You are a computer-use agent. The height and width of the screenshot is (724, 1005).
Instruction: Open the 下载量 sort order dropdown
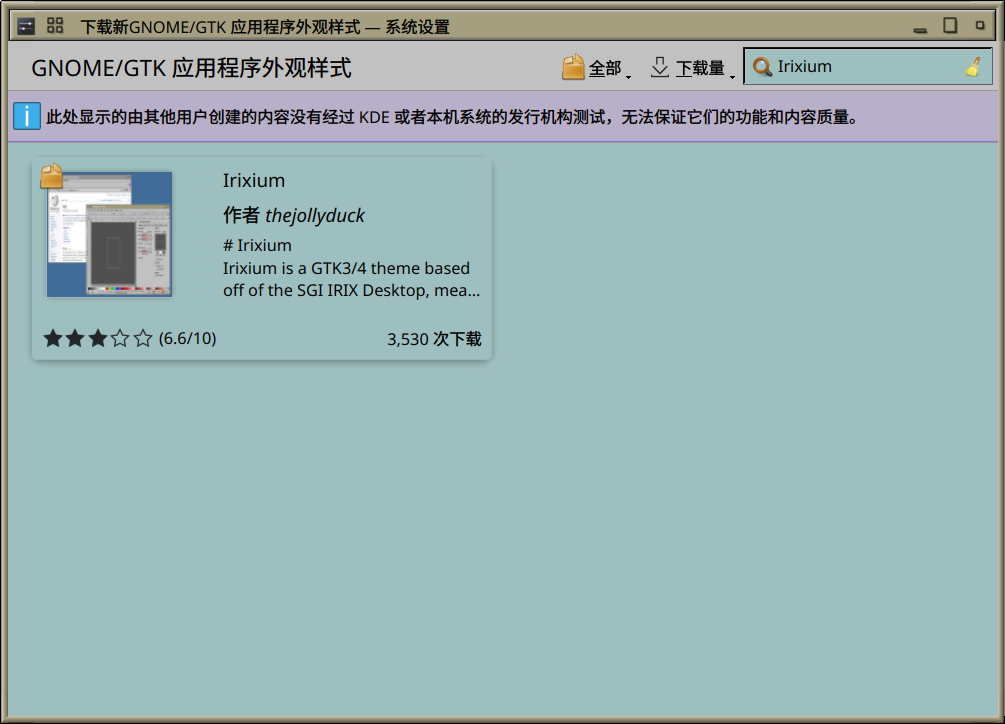coord(700,68)
